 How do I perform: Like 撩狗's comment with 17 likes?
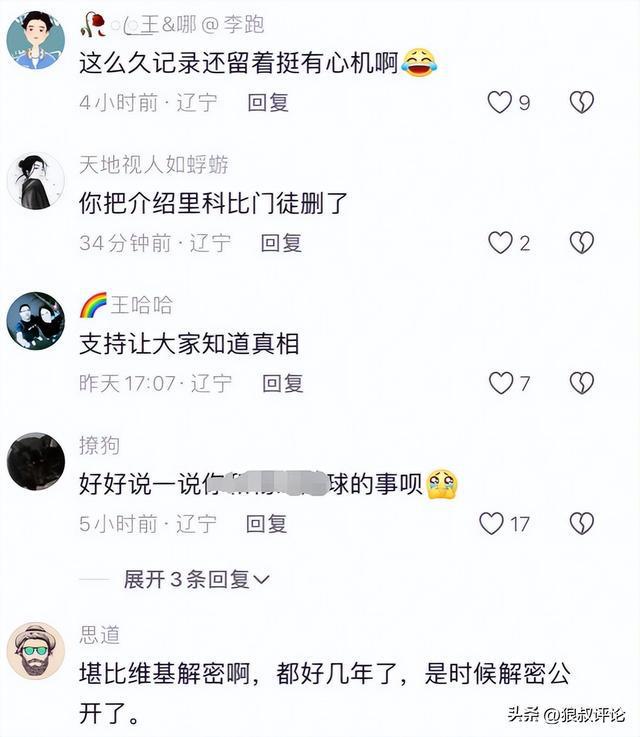(491, 523)
